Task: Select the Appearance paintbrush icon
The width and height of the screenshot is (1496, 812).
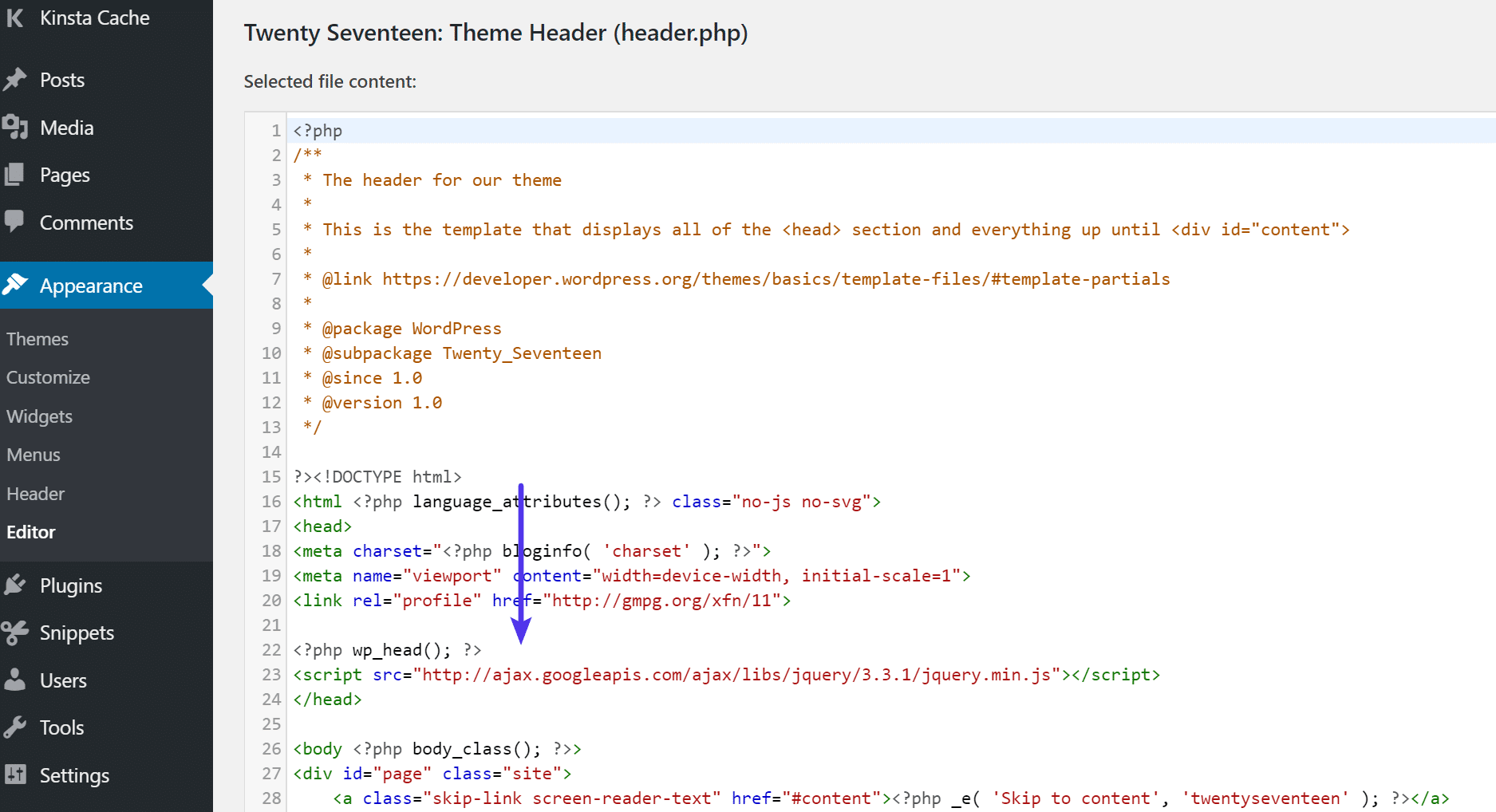Action: click(17, 285)
